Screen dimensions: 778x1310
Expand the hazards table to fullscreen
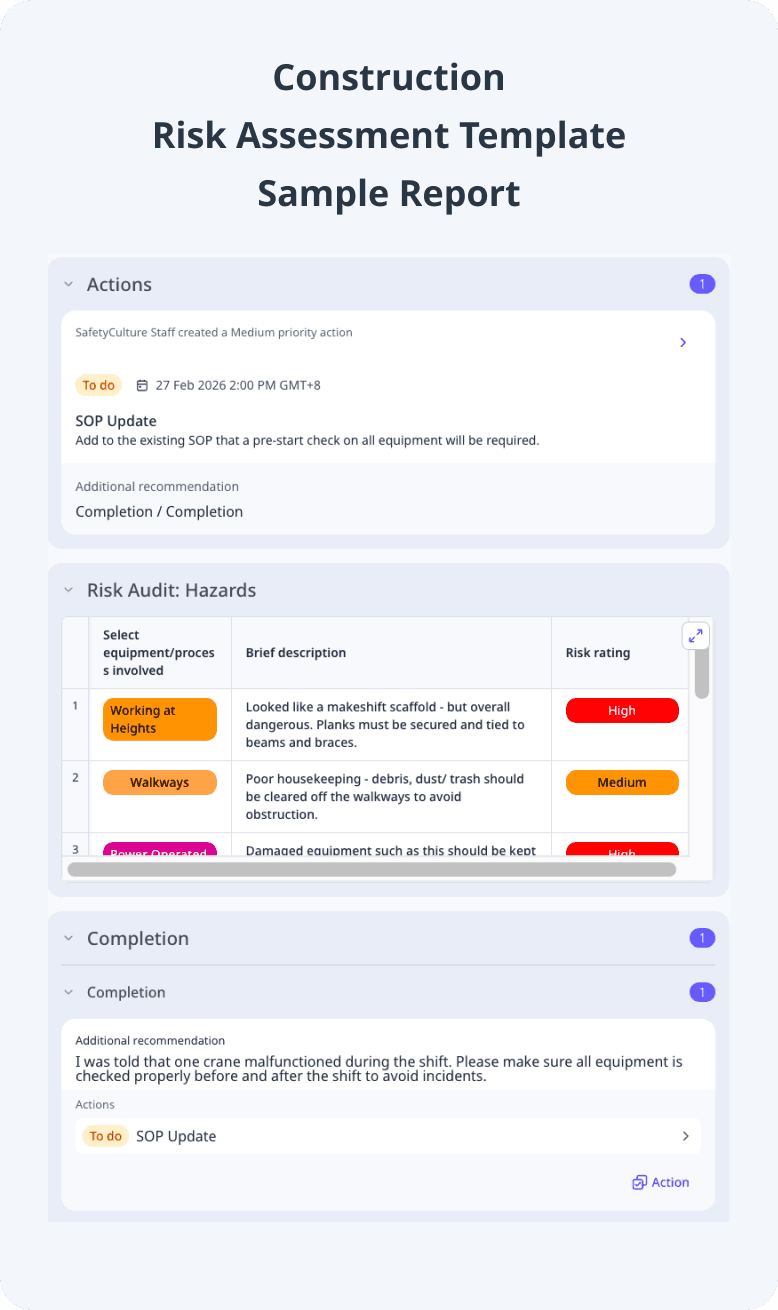696,635
